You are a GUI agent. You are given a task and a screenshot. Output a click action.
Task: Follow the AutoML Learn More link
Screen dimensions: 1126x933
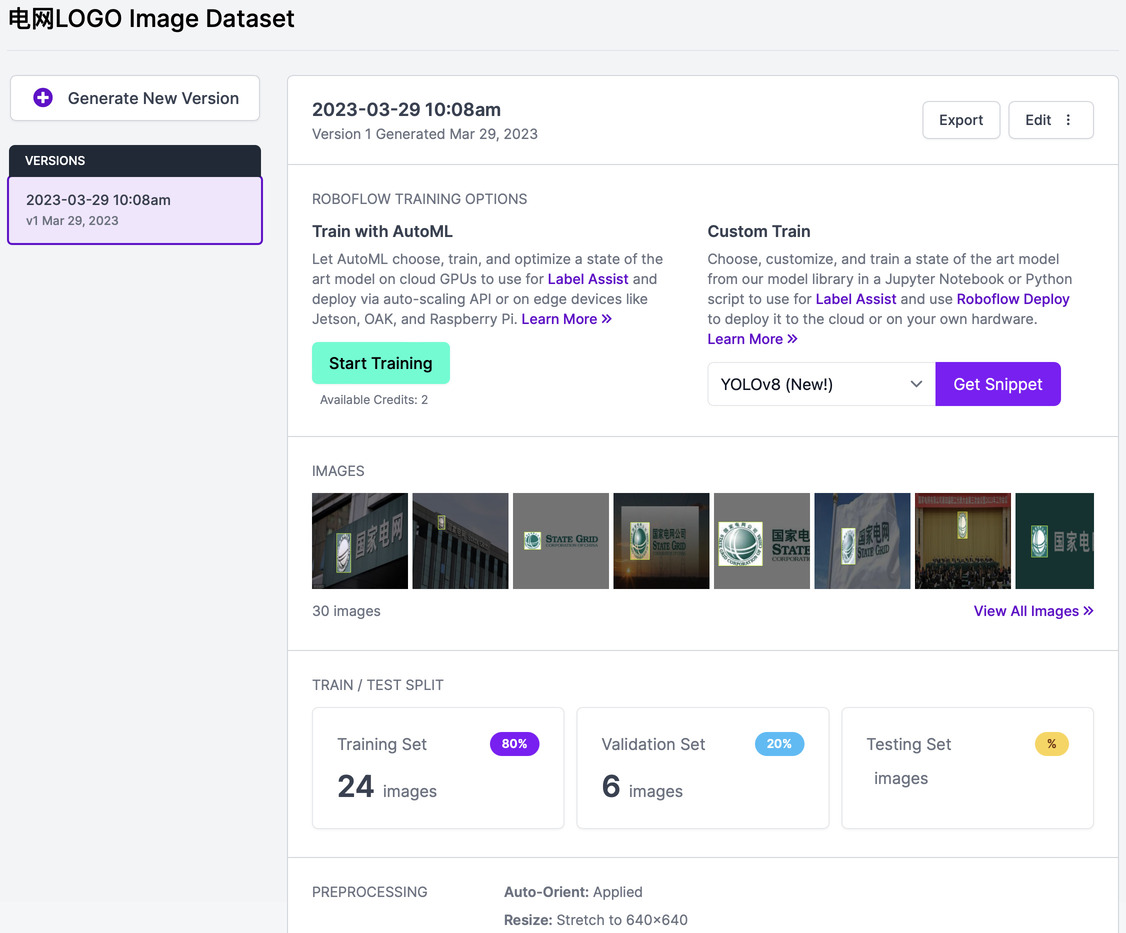[x=566, y=319]
